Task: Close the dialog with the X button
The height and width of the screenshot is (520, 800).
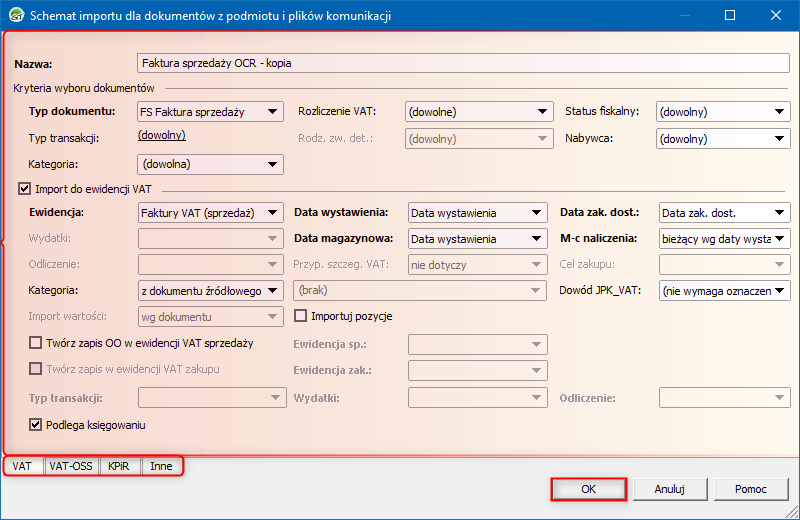Action: coord(776,16)
